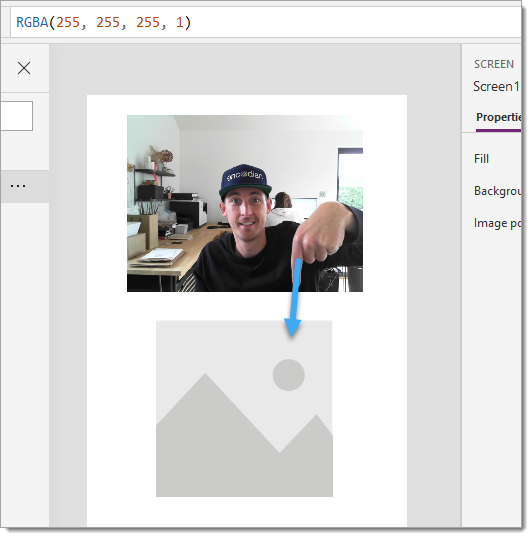Viewport: 532px width, 538px height.
Task: Click the sun circle in image placeholder
Action: (288, 375)
